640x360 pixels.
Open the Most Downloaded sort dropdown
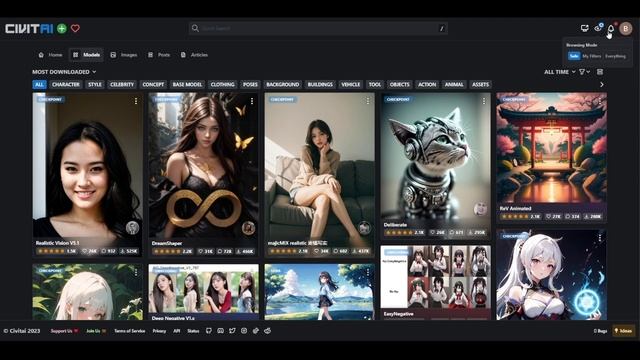pos(64,72)
